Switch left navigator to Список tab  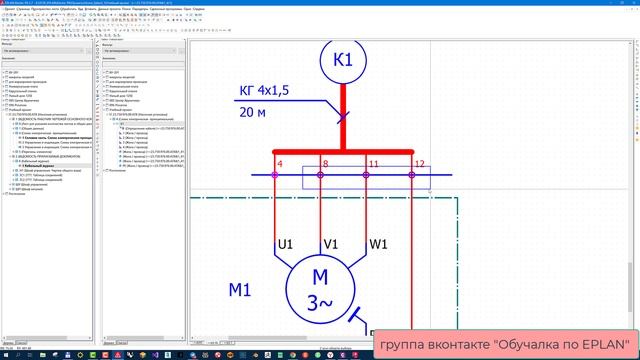coord(21,343)
